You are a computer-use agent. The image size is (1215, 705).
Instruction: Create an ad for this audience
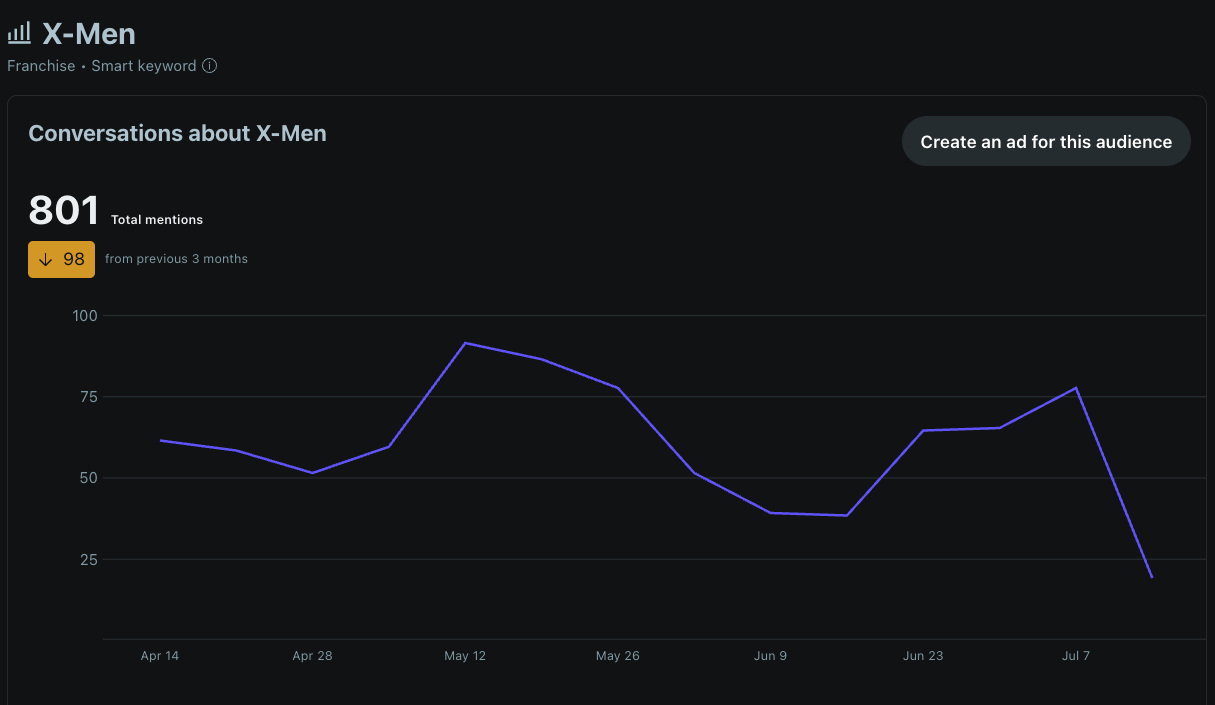pyautogui.click(x=1046, y=141)
